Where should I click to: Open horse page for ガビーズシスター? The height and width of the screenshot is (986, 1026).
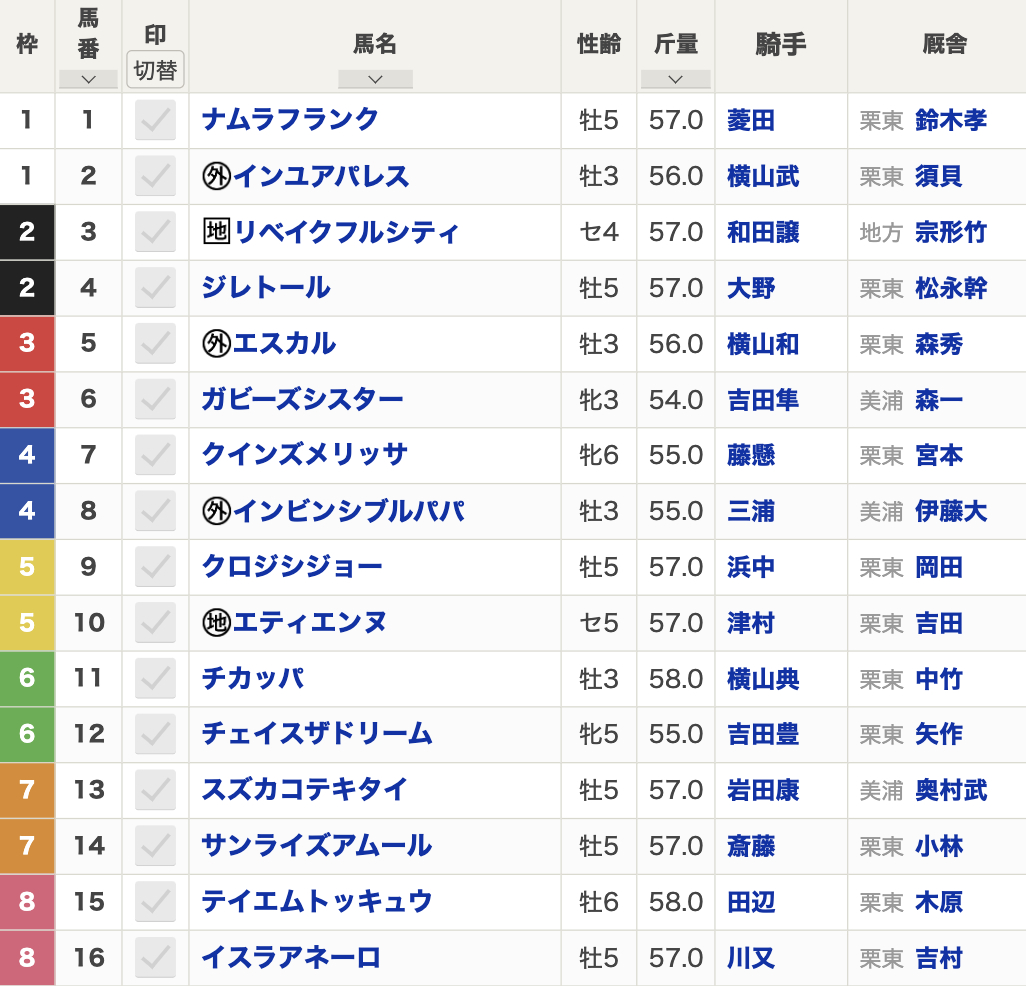point(302,399)
